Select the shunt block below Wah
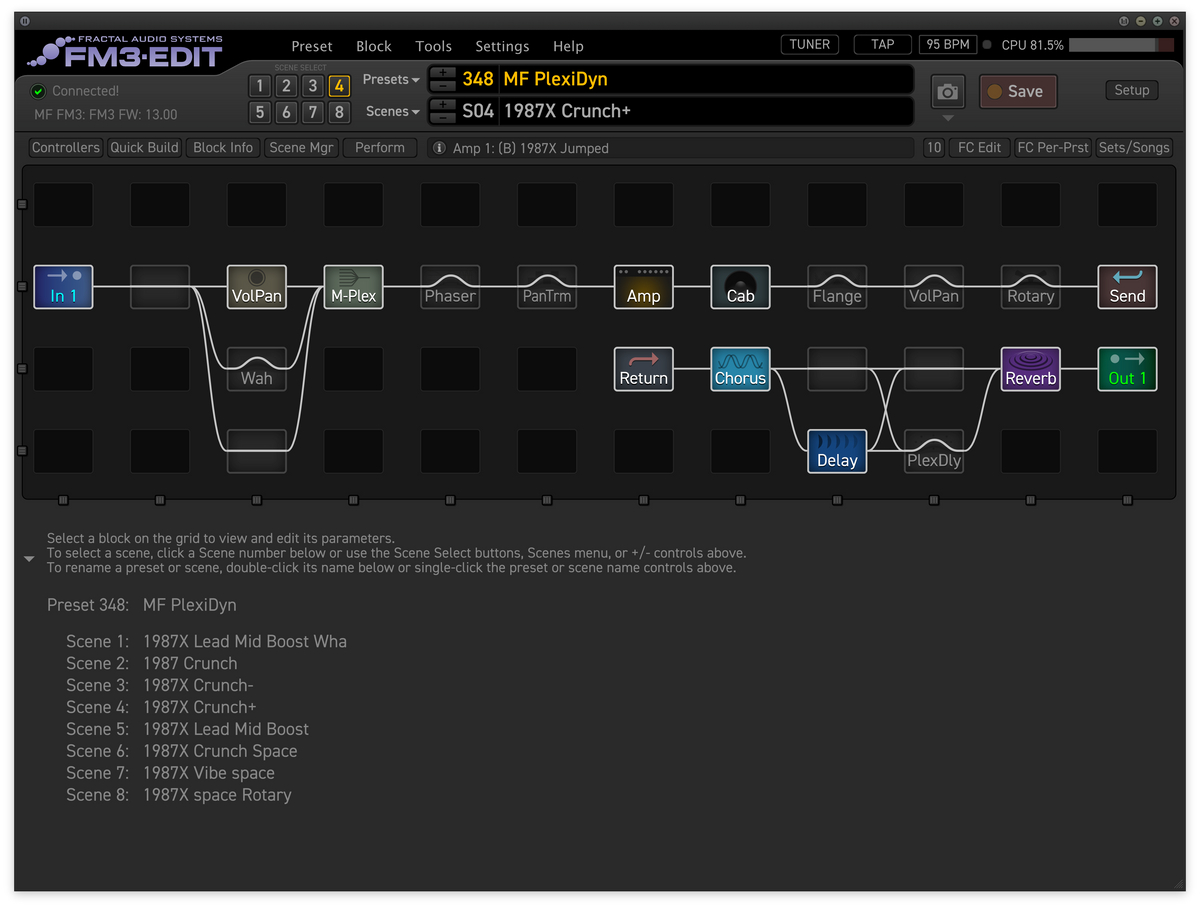This screenshot has height=908, width=1200. [257, 451]
